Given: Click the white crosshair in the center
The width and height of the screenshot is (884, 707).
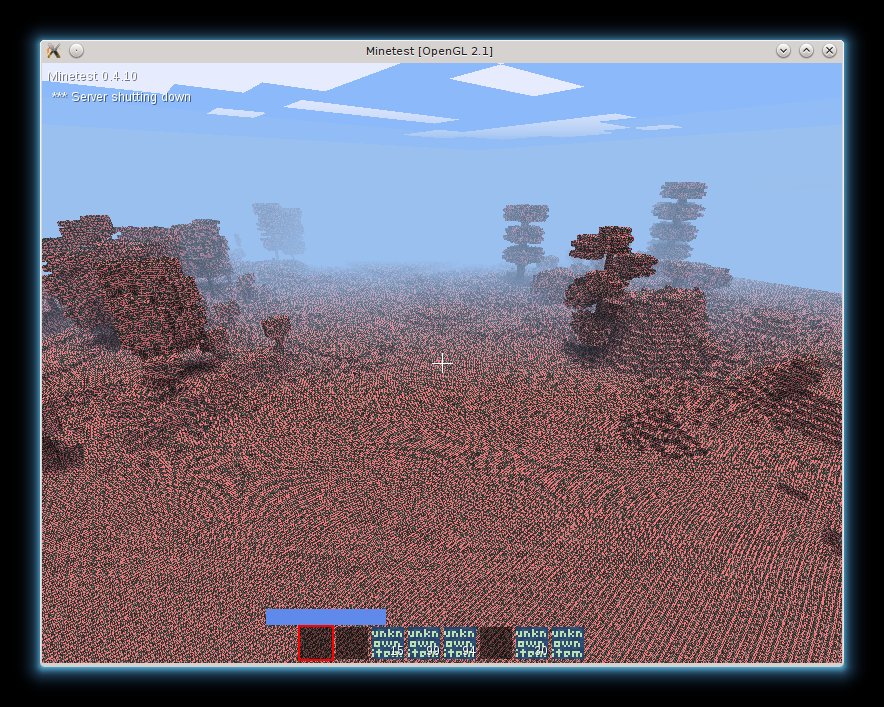Looking at the screenshot, I should coord(442,364).
